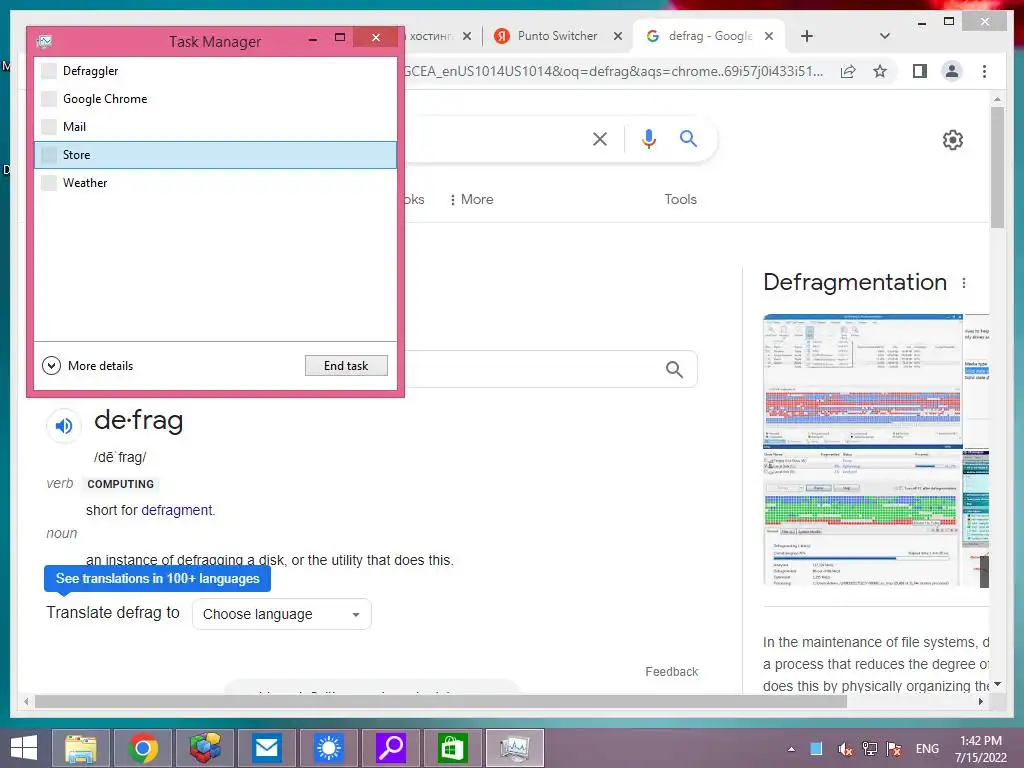Open Weather app from taskbar
This screenshot has height=768, width=1024.
pos(328,748)
